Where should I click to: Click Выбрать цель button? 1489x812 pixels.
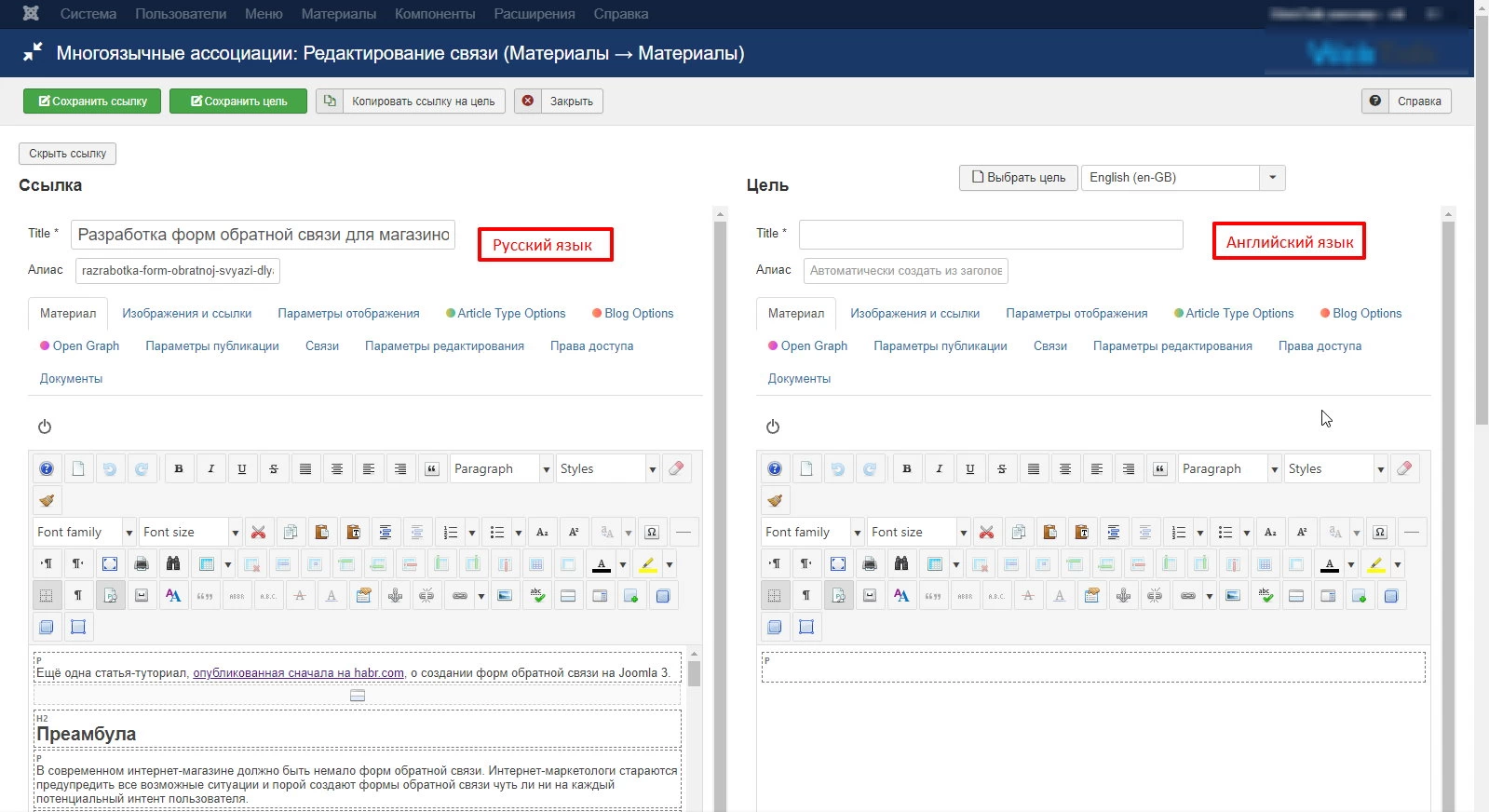click(x=1019, y=177)
